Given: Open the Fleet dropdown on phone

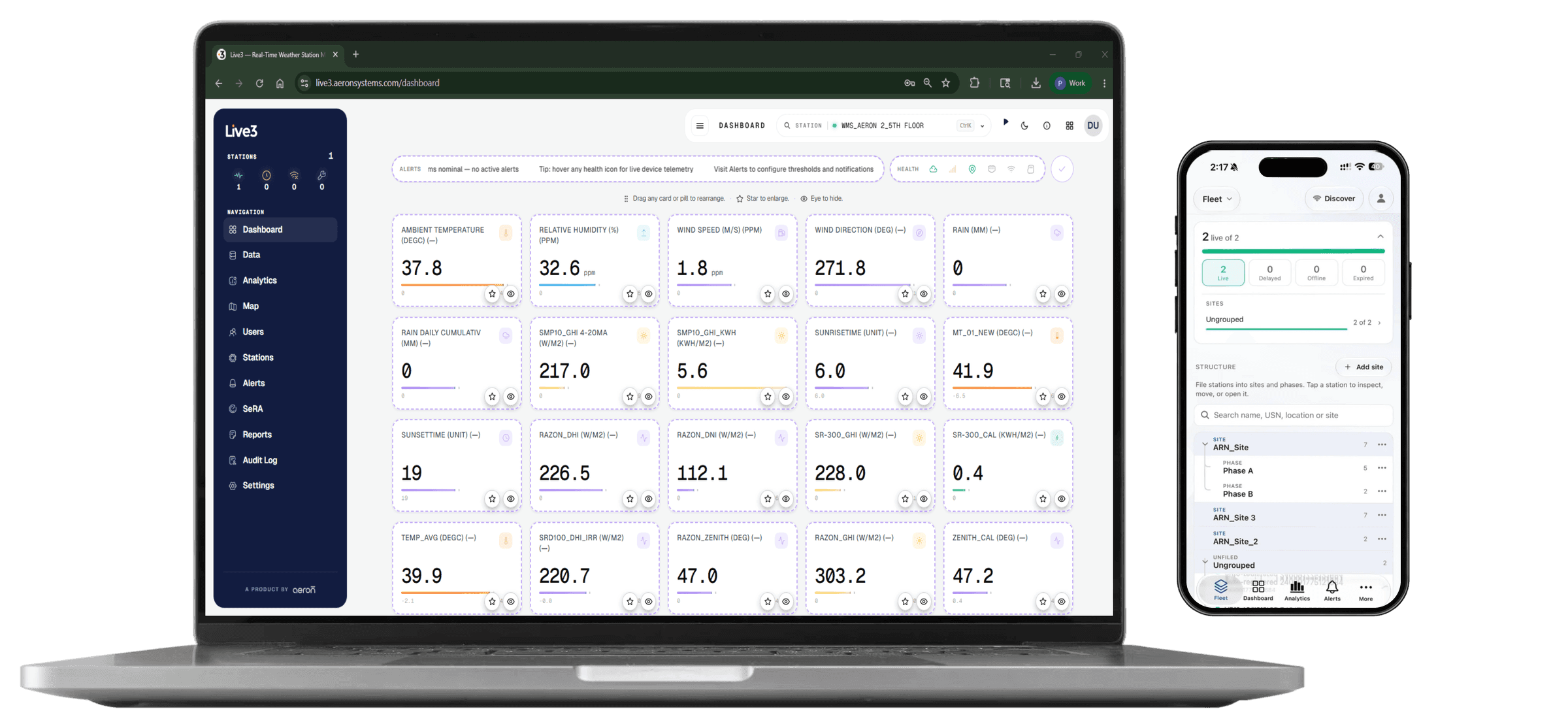Looking at the screenshot, I should (1217, 199).
